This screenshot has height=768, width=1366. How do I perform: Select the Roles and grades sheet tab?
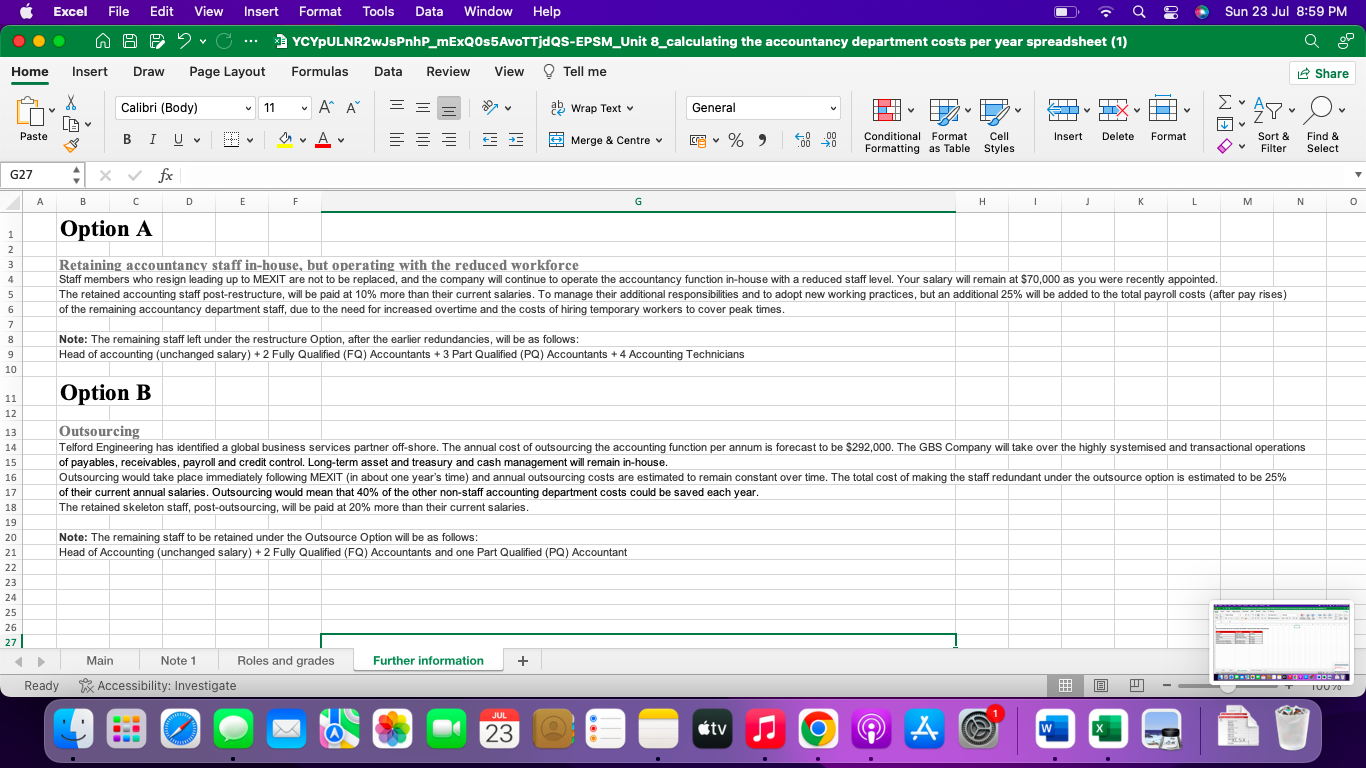(286, 660)
